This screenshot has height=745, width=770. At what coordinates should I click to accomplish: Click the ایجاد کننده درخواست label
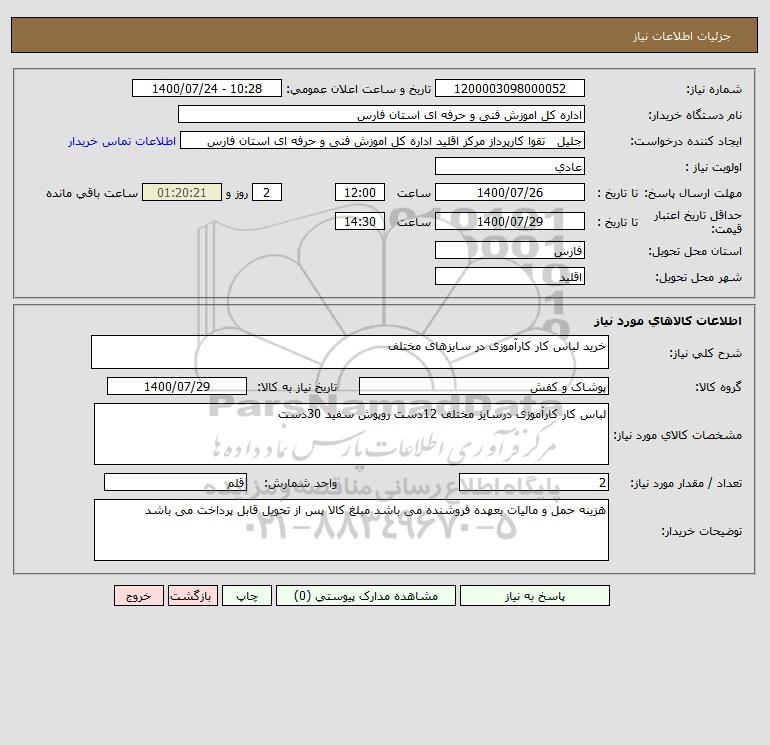click(x=686, y=141)
